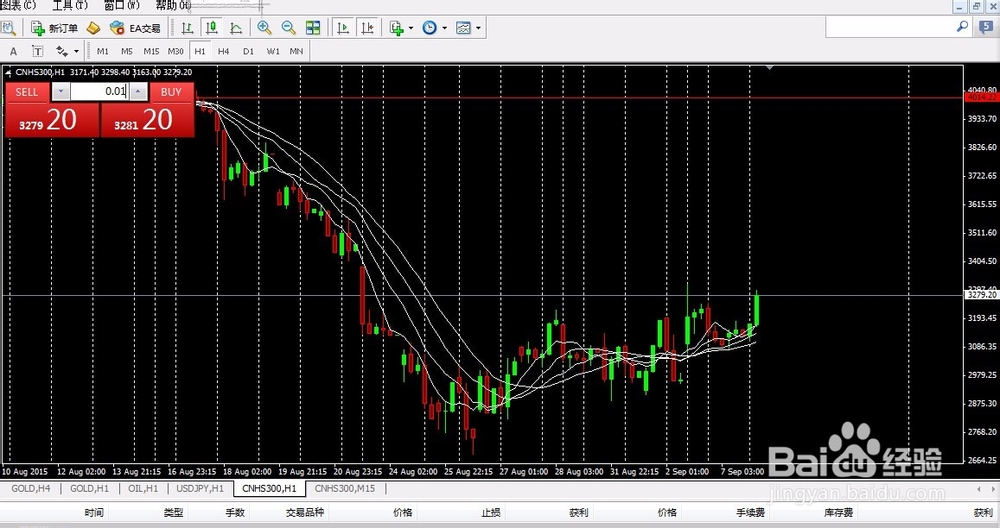Image resolution: width=1000 pixels, height=528 pixels.
Task: Open the 窗口(W) menu
Action: [x=121, y=6]
